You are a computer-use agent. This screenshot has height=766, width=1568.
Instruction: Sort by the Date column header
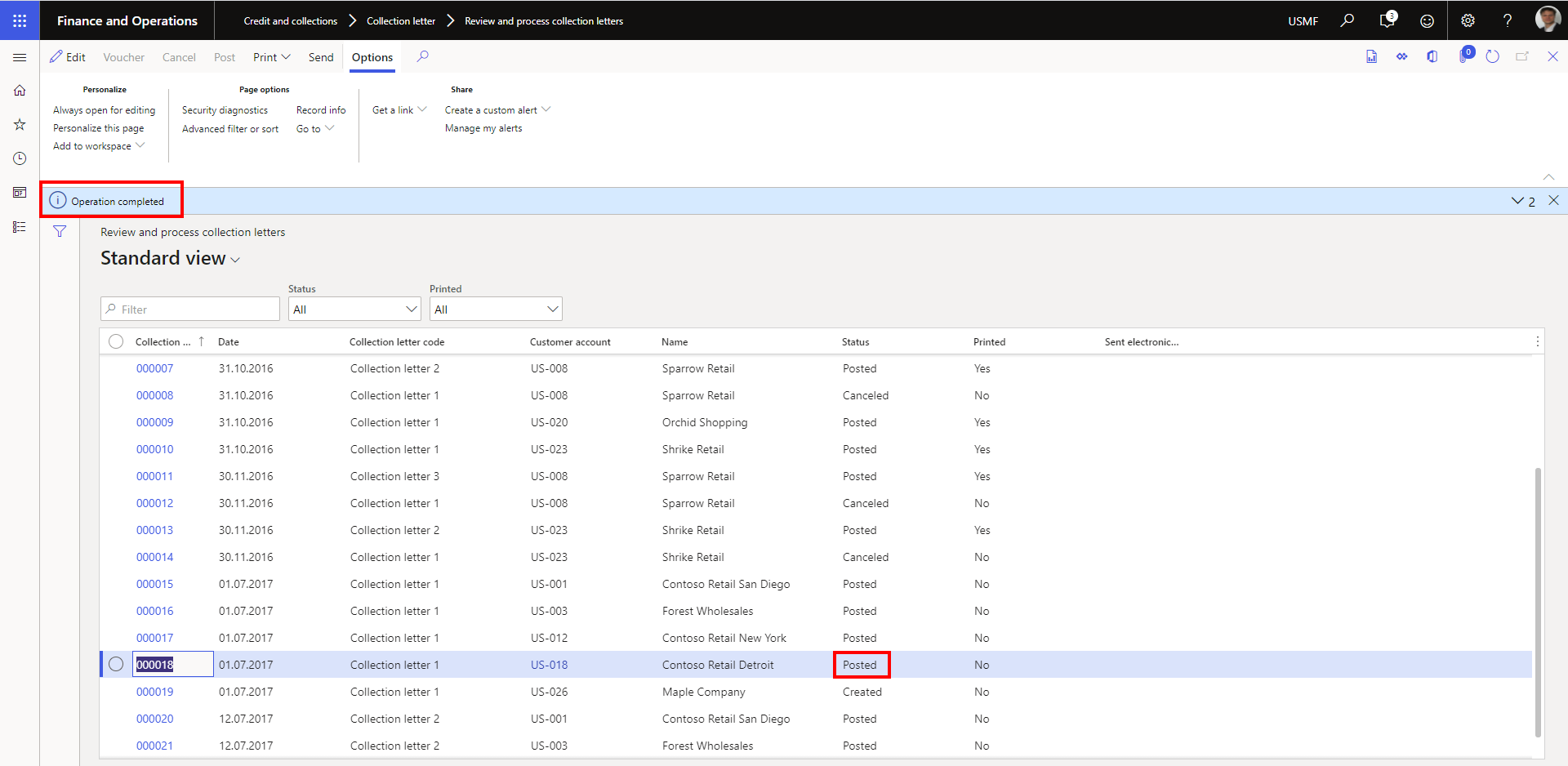pos(229,341)
